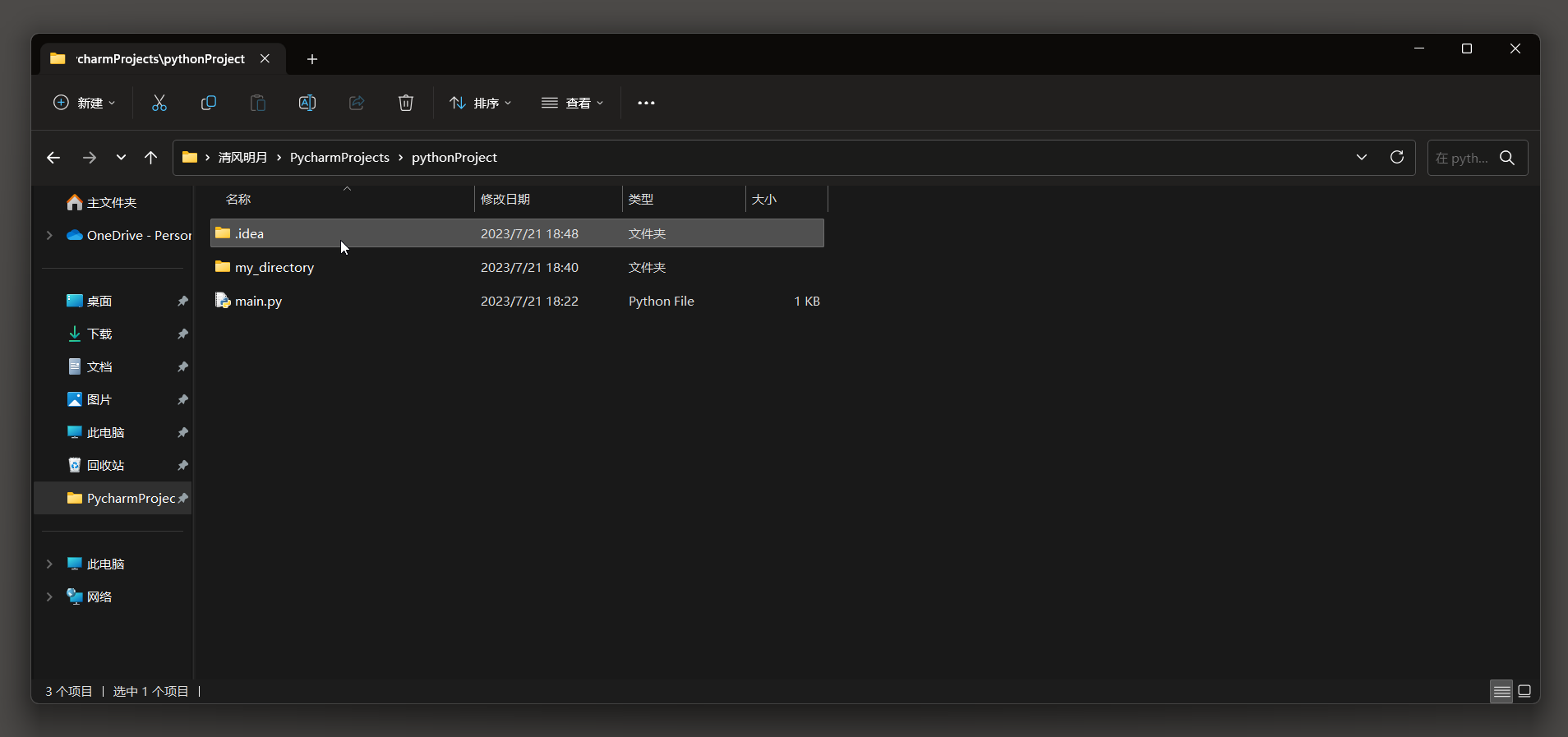Switch to details view in status bar
Image resolution: width=1568 pixels, height=737 pixels.
[x=1502, y=692]
